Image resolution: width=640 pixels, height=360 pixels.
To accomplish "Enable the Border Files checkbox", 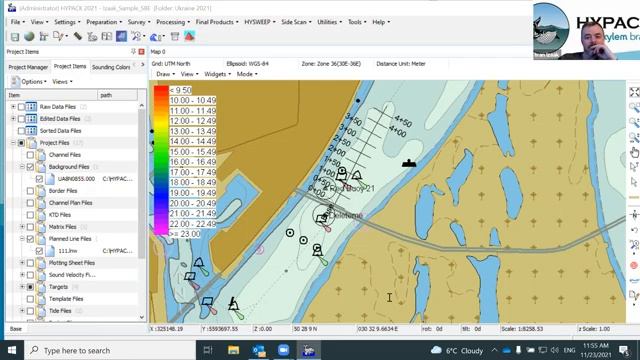I will 30,191.
